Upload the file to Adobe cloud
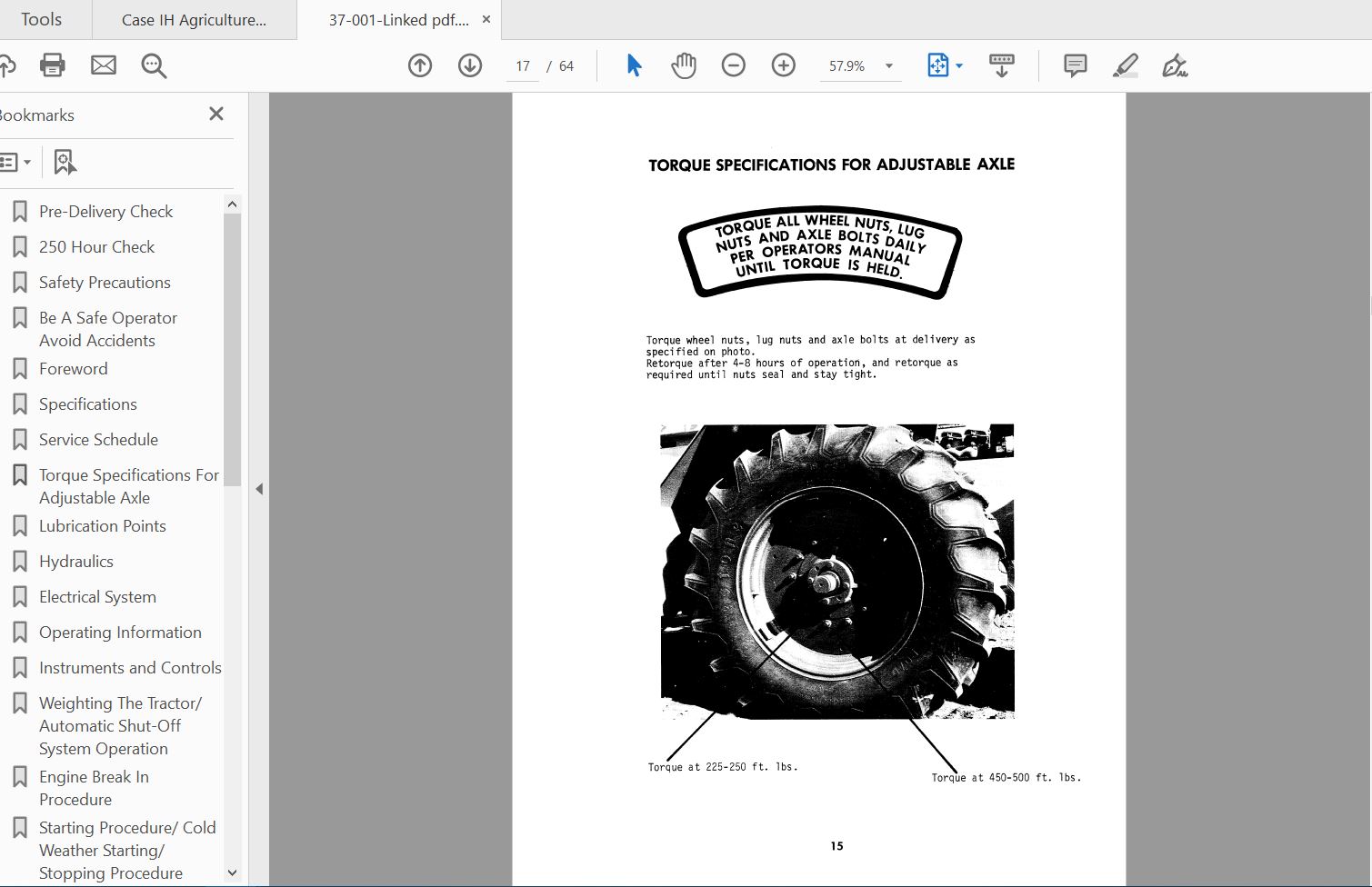1372x887 pixels. [x=8, y=65]
